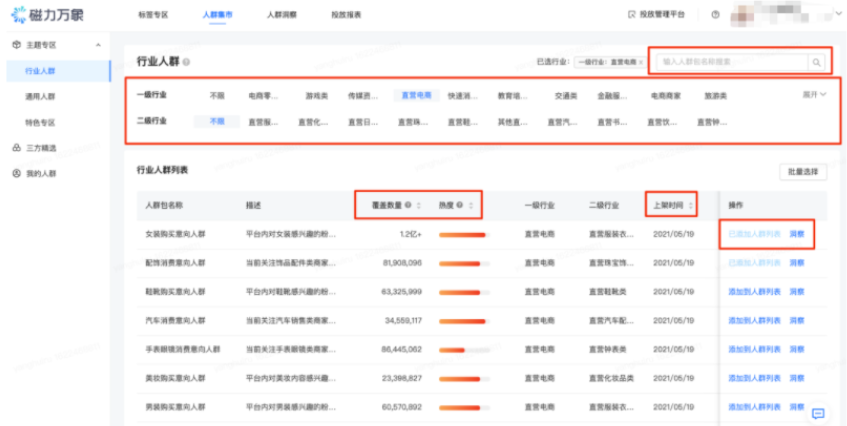Select the 其他直… second-level filter
Screen dimensions: 847x426
coord(513,122)
